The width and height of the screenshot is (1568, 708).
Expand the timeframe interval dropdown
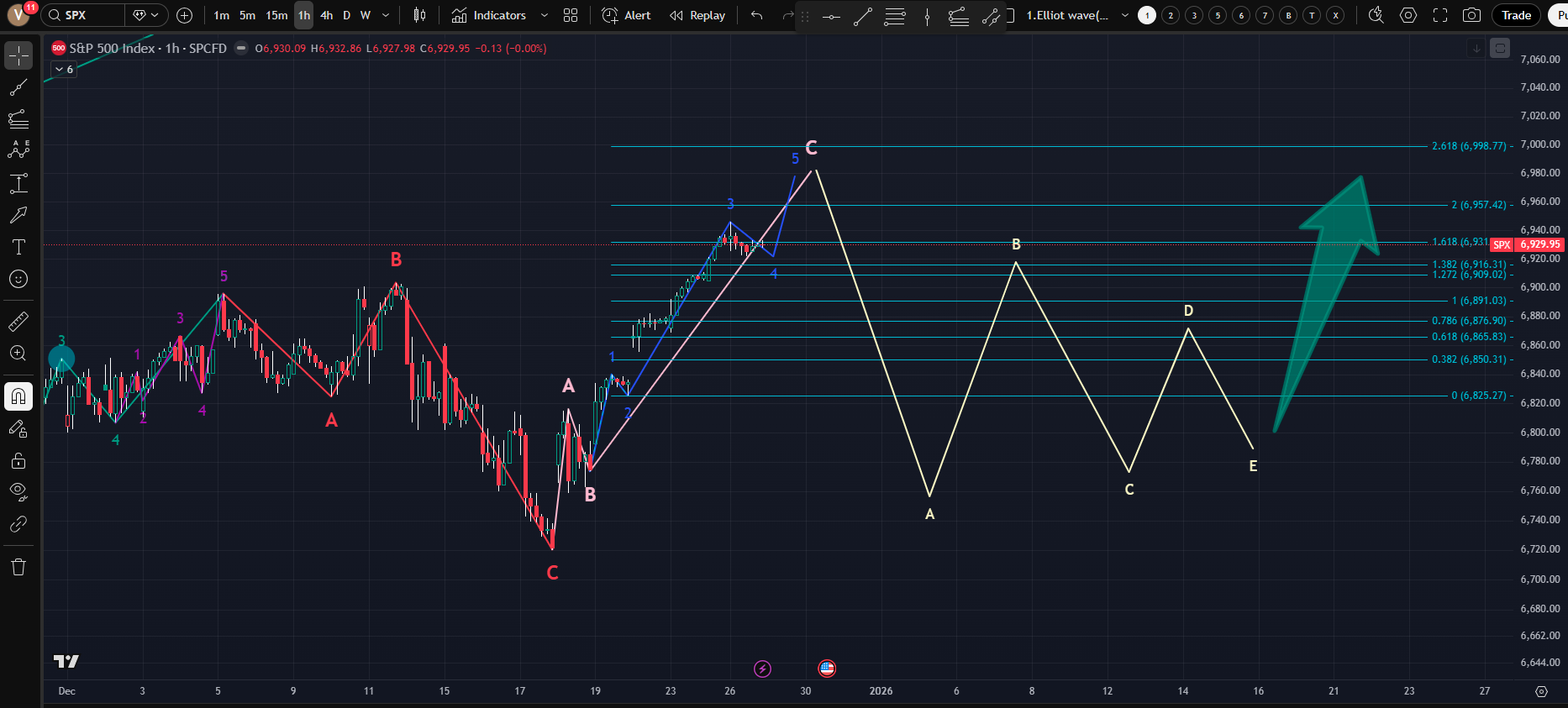coord(386,15)
